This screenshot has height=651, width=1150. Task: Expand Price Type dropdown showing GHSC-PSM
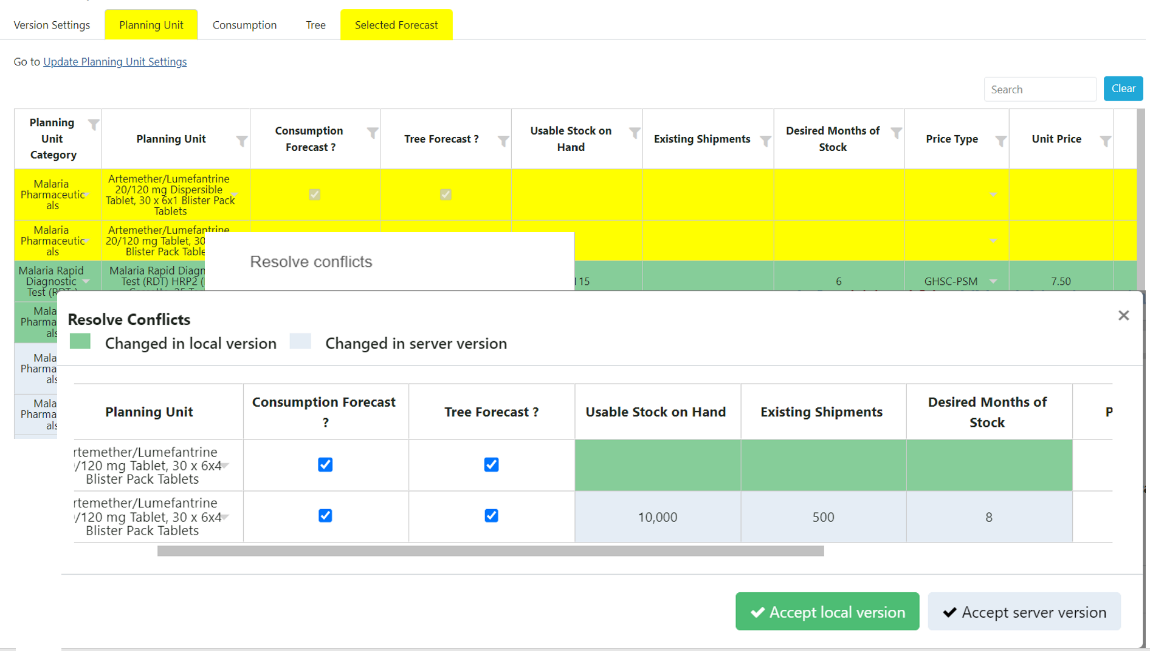[993, 282]
